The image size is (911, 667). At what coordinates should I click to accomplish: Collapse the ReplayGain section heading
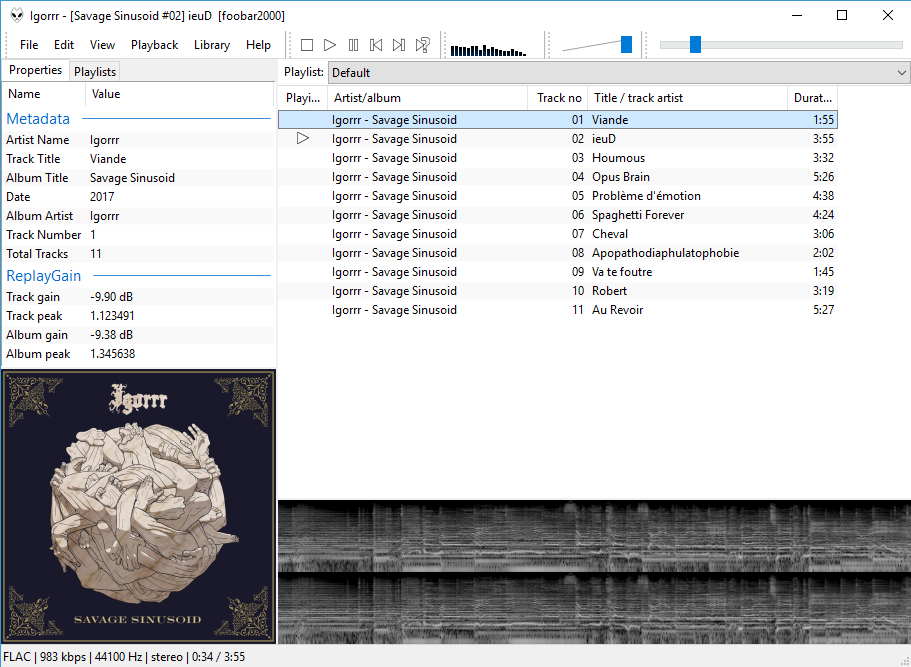click(44, 275)
